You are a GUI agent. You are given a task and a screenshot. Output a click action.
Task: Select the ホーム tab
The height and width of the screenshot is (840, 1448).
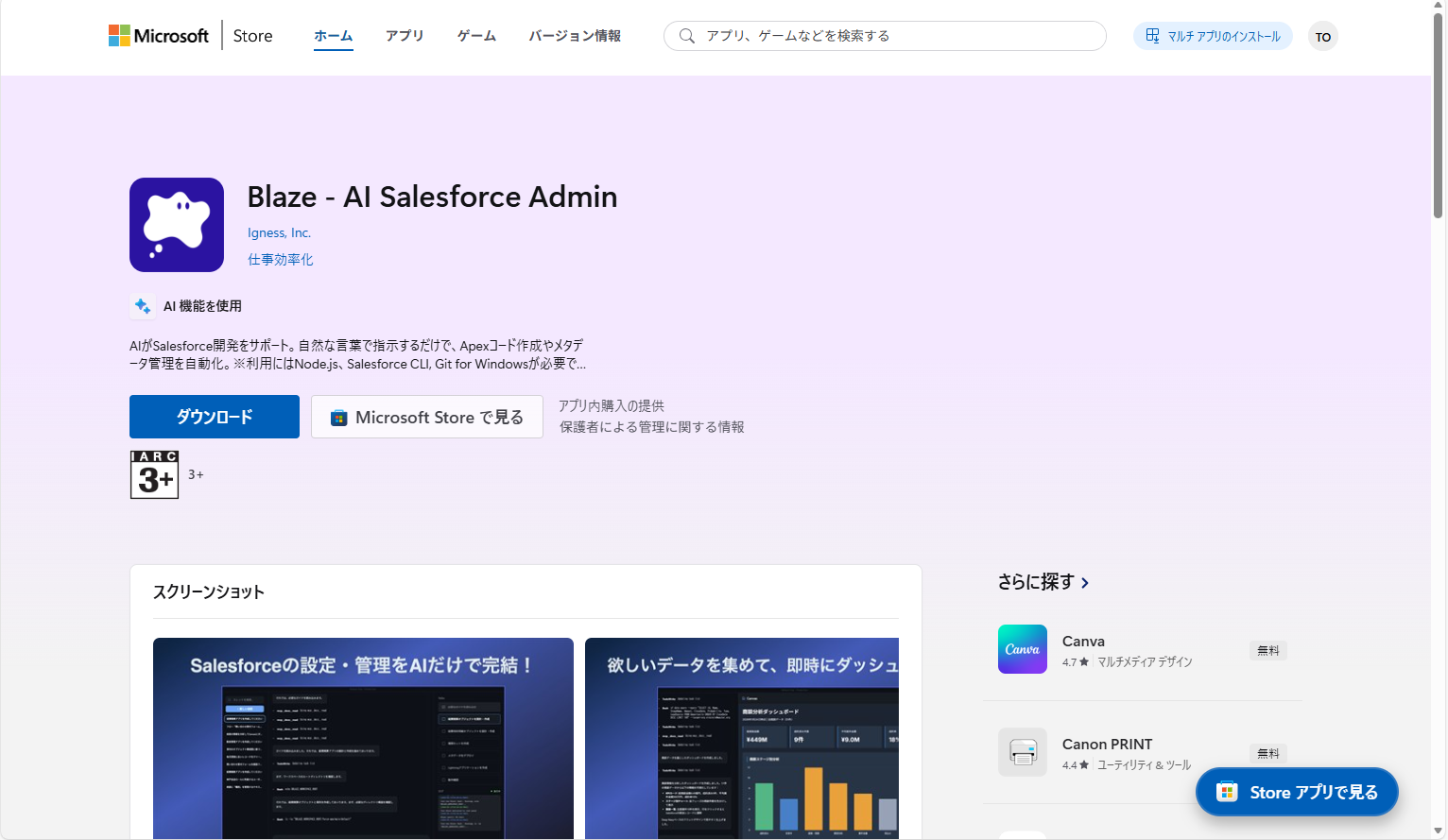(334, 36)
